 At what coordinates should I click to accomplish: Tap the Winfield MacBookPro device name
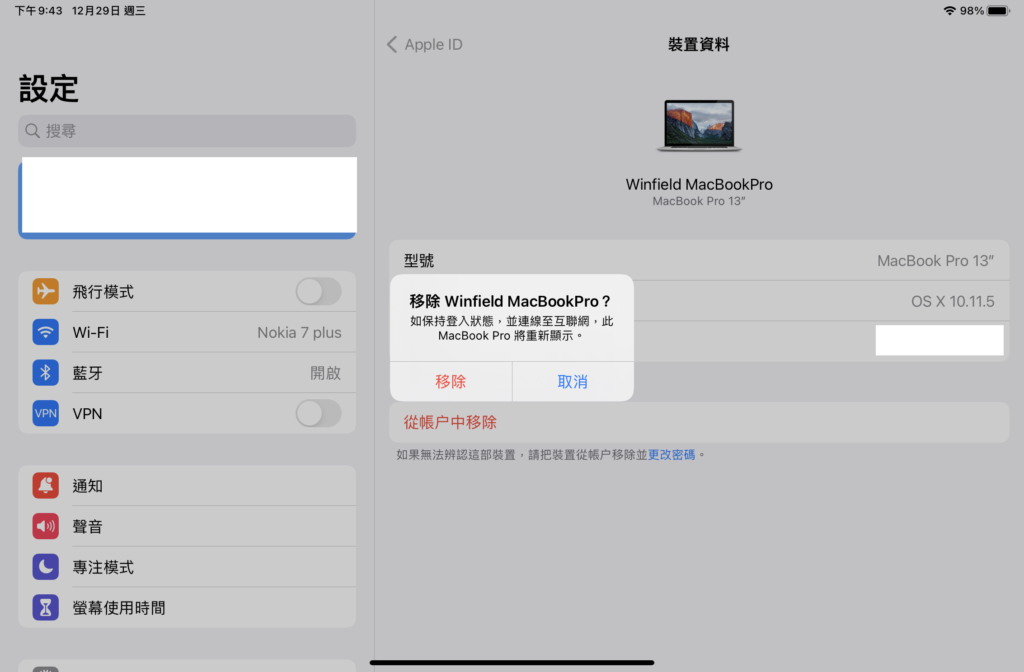(699, 184)
